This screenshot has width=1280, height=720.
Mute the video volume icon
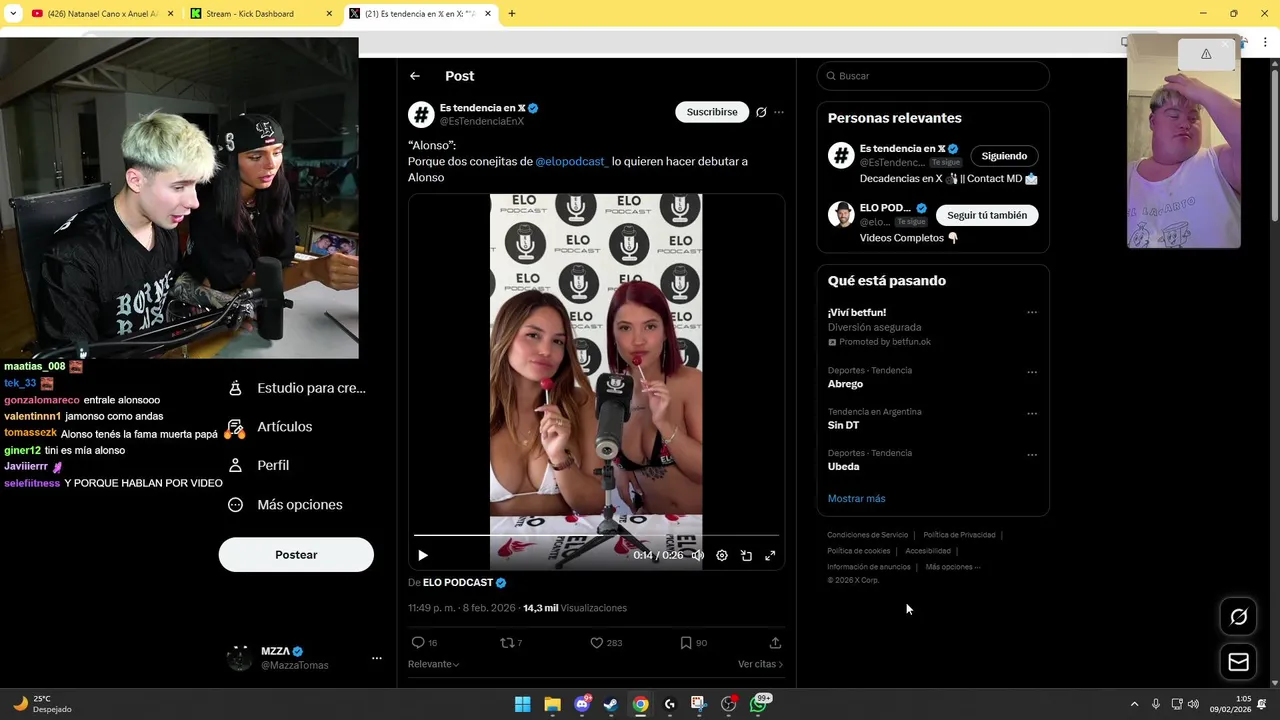point(698,555)
